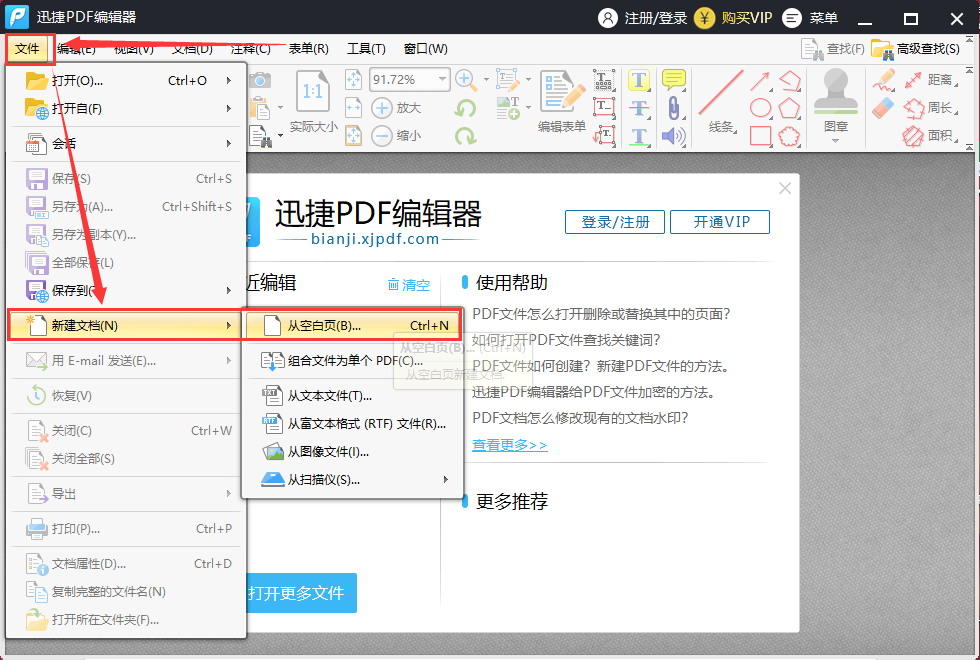
Task: Rotate the page clockwise with the green arrow
Action: click(466, 136)
